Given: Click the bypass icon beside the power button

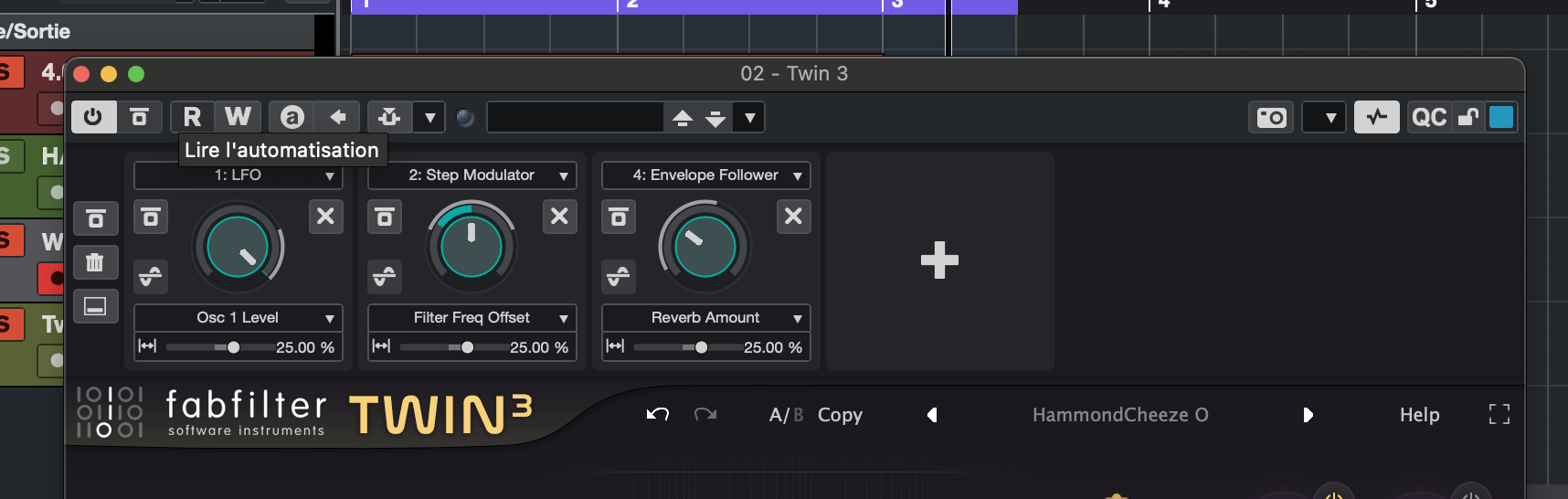Looking at the screenshot, I should pyautogui.click(x=139, y=117).
